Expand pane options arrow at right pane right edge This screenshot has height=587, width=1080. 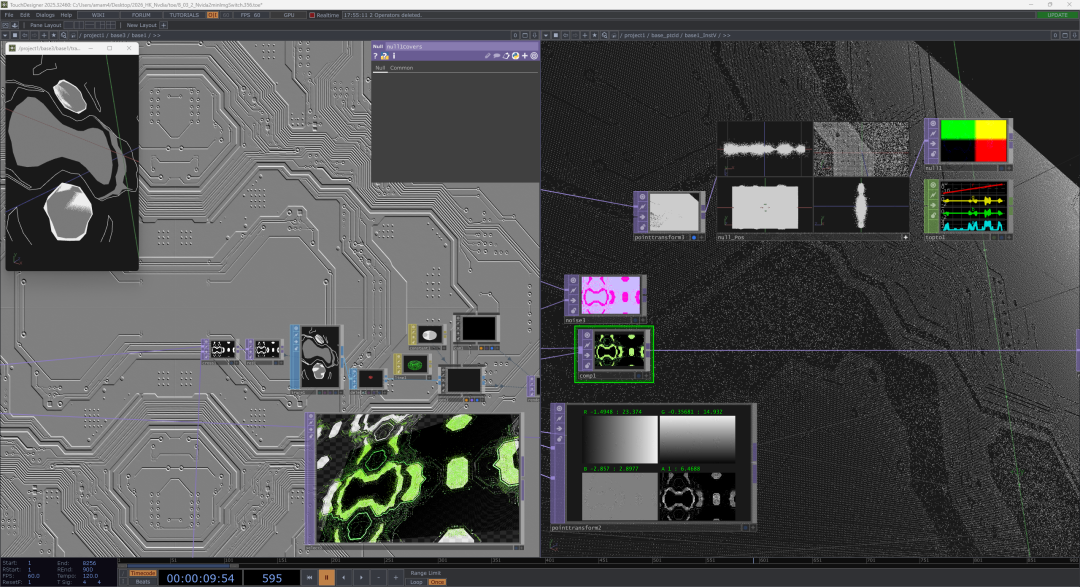click(x=1074, y=35)
